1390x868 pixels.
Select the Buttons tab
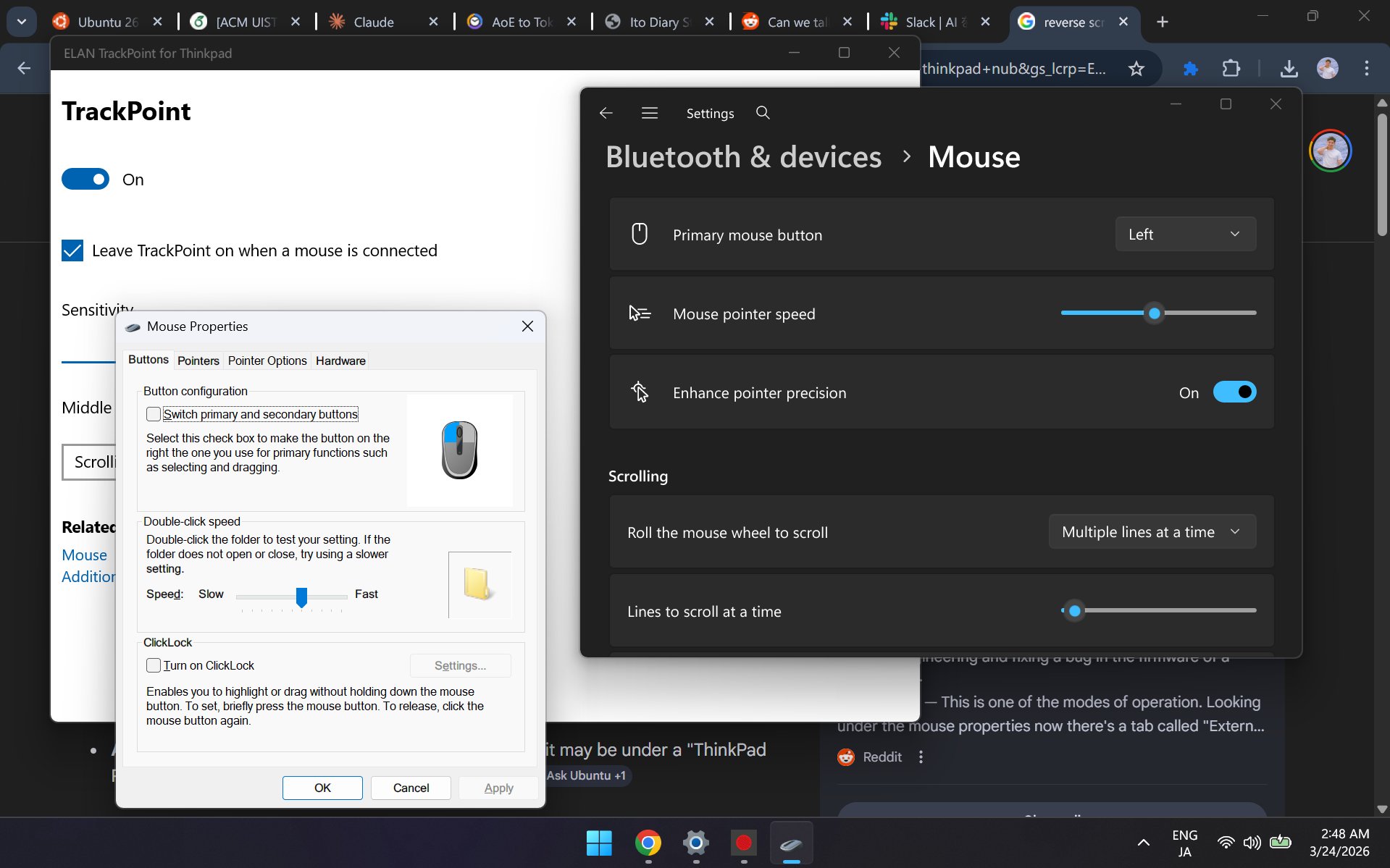point(148,360)
